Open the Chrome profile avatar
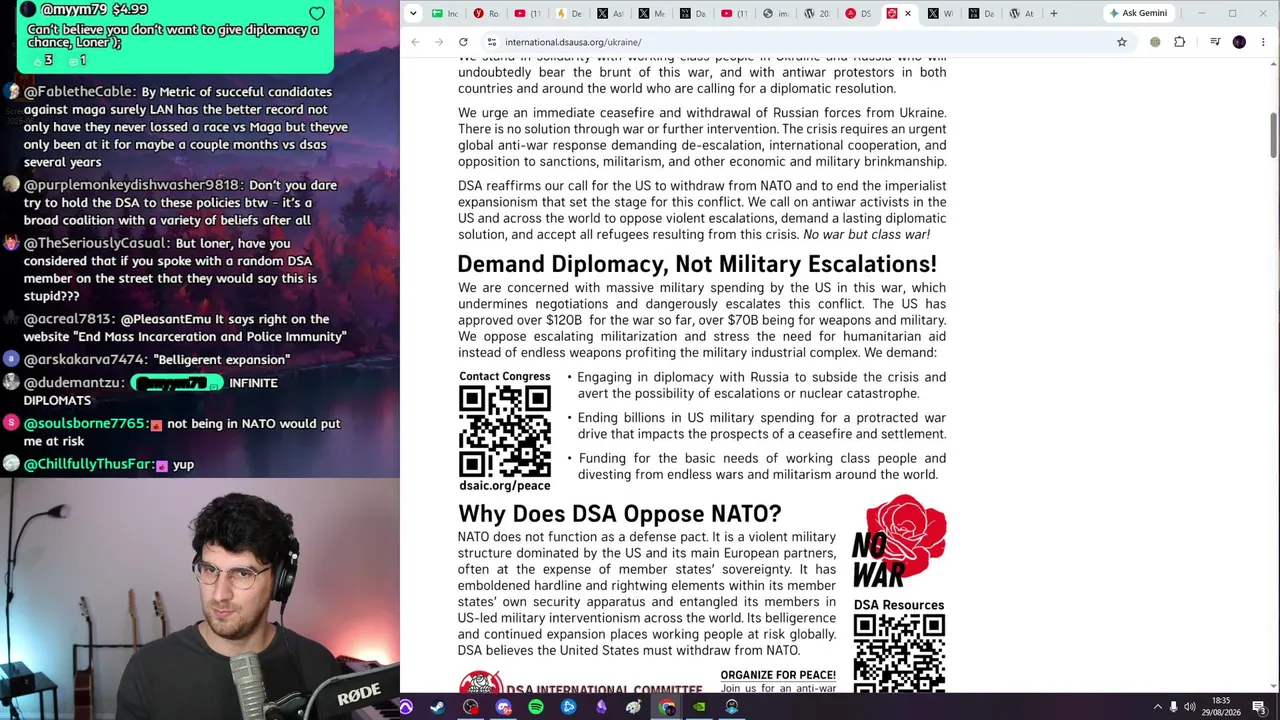The image size is (1280, 720). pos(1239,42)
